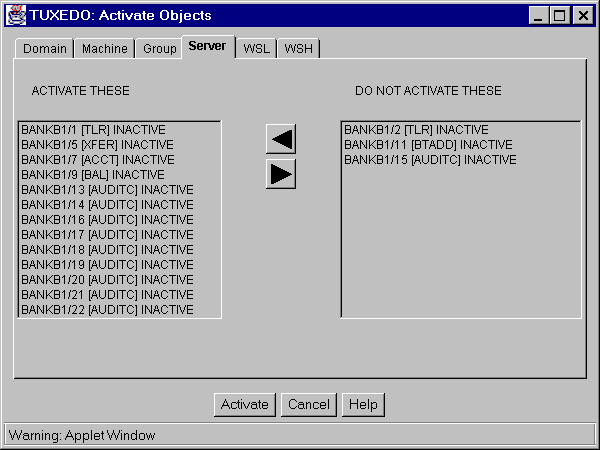Select BANKB1/21 [AUDITC] INACTIVE entry
Image resolution: width=600 pixels, height=450 pixels.
pyautogui.click(x=119, y=295)
